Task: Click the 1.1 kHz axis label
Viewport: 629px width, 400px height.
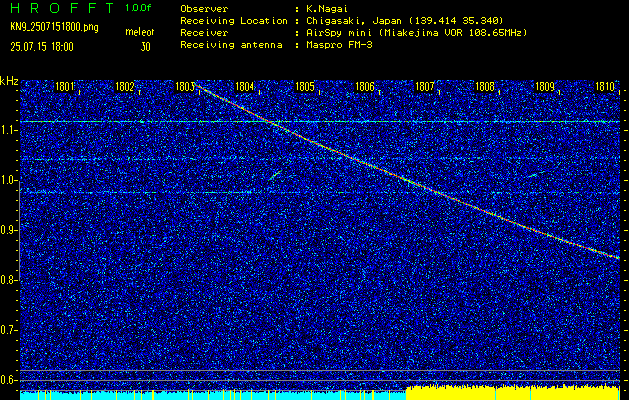Action: [8, 130]
